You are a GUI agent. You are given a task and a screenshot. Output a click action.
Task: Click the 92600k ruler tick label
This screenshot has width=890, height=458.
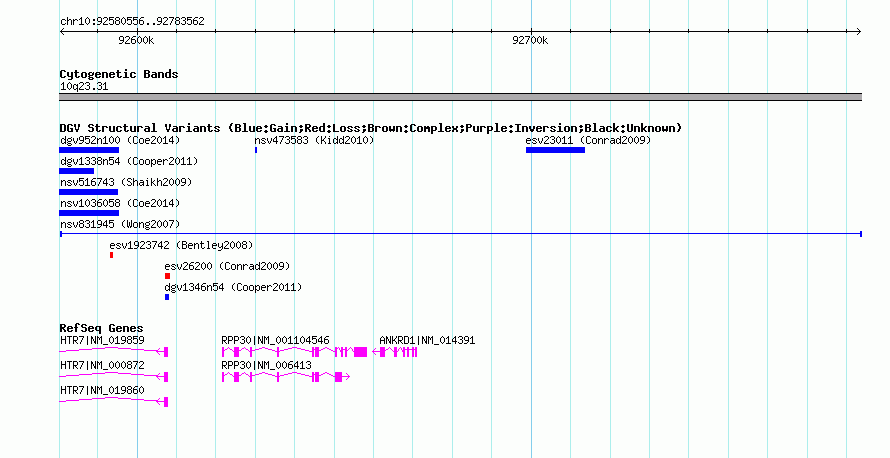coord(136,41)
